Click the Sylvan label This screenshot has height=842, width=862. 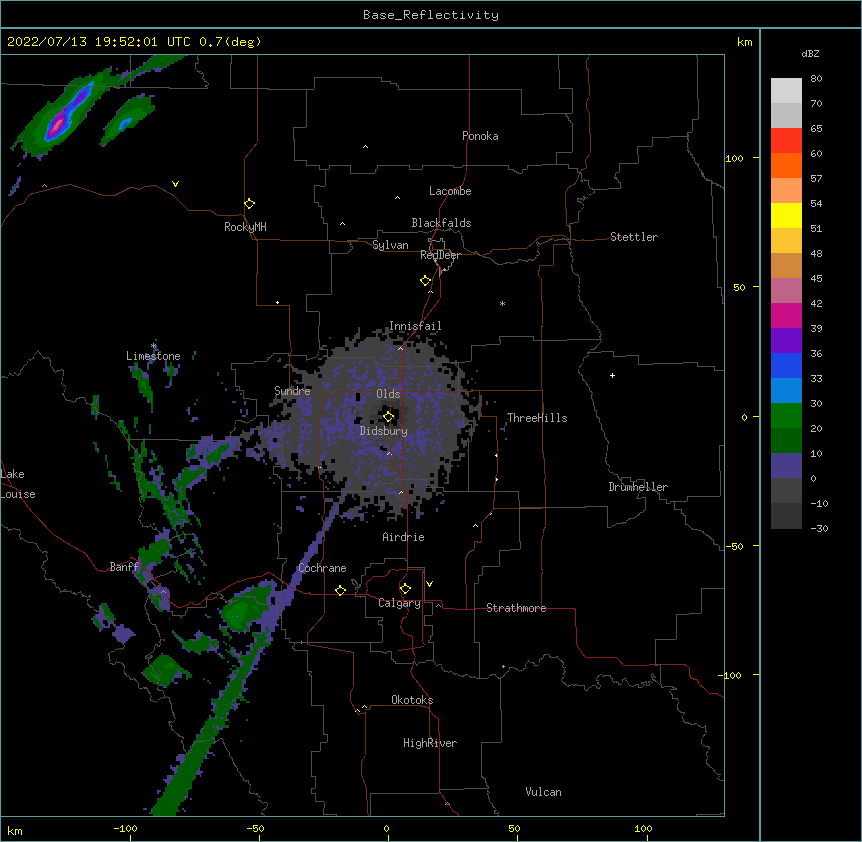[390, 245]
